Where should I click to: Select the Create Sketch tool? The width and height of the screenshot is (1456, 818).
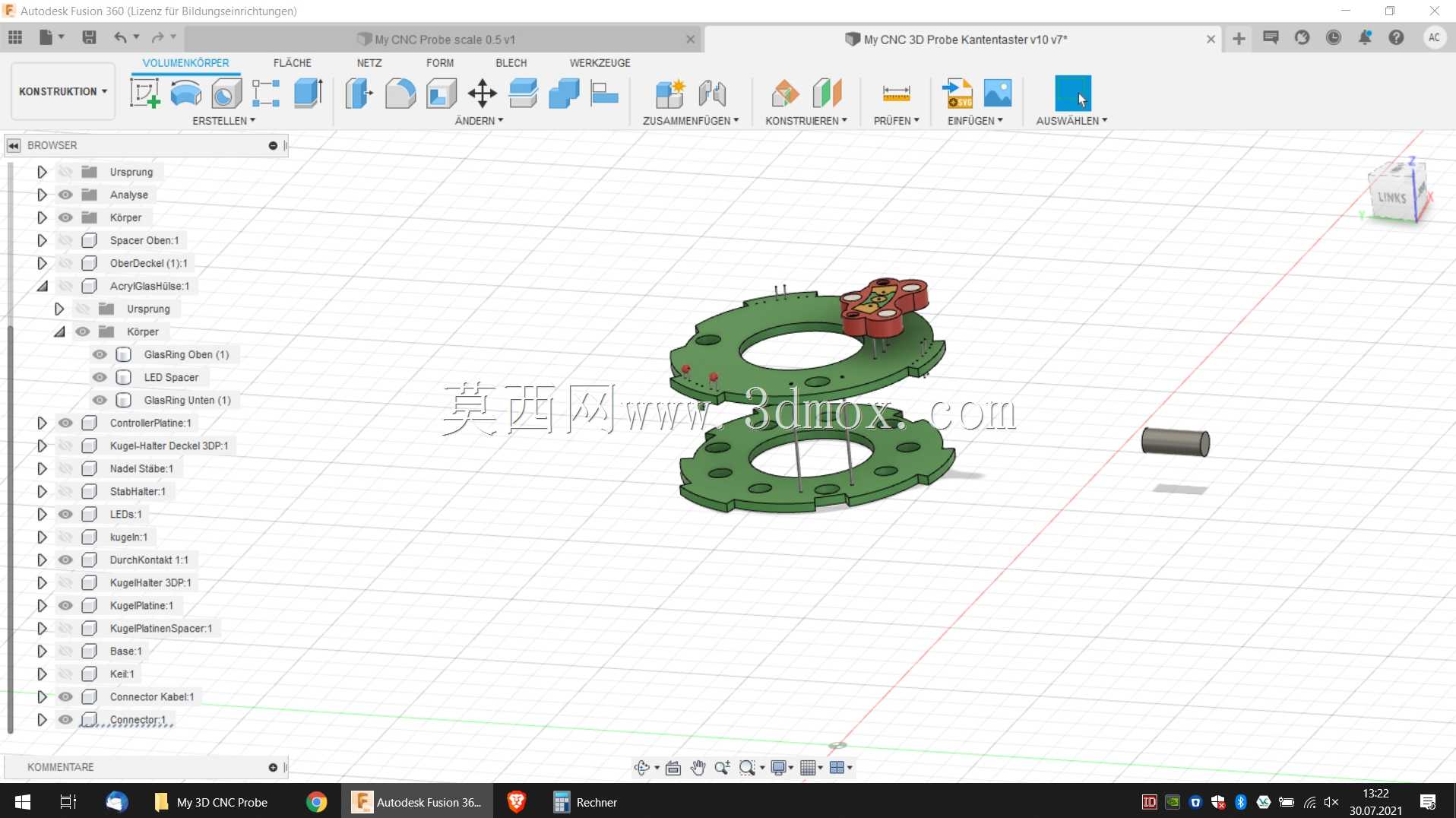[x=144, y=93]
